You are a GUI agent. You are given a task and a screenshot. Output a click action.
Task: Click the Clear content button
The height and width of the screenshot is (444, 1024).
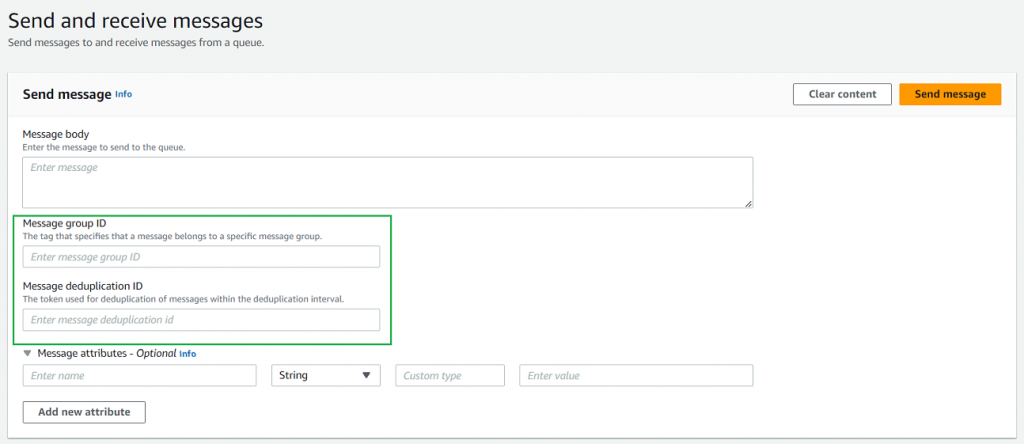841,94
